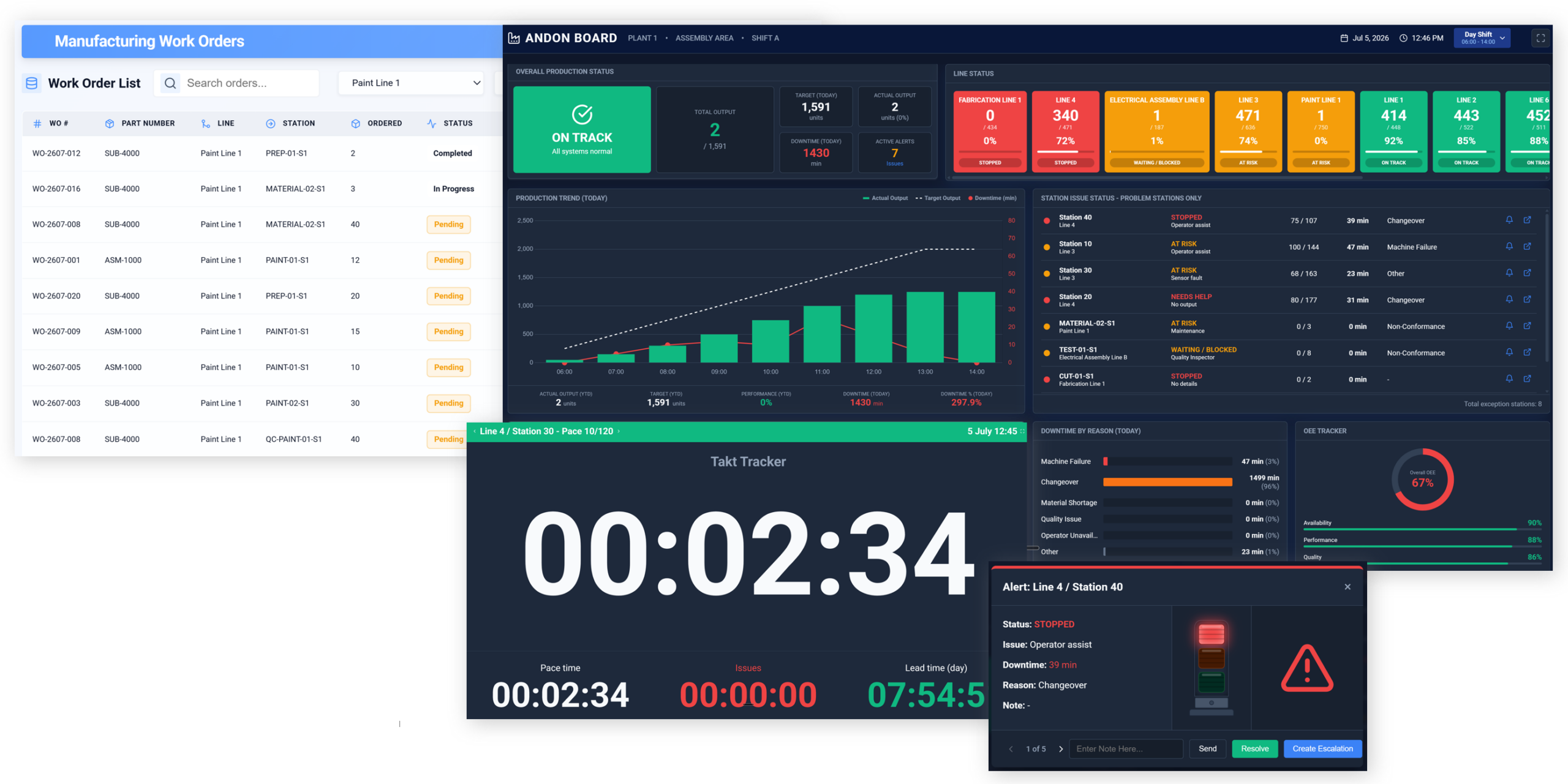Screen dimensions: 1568x784
Task: Click the Status column header pulse icon
Action: click(x=432, y=123)
